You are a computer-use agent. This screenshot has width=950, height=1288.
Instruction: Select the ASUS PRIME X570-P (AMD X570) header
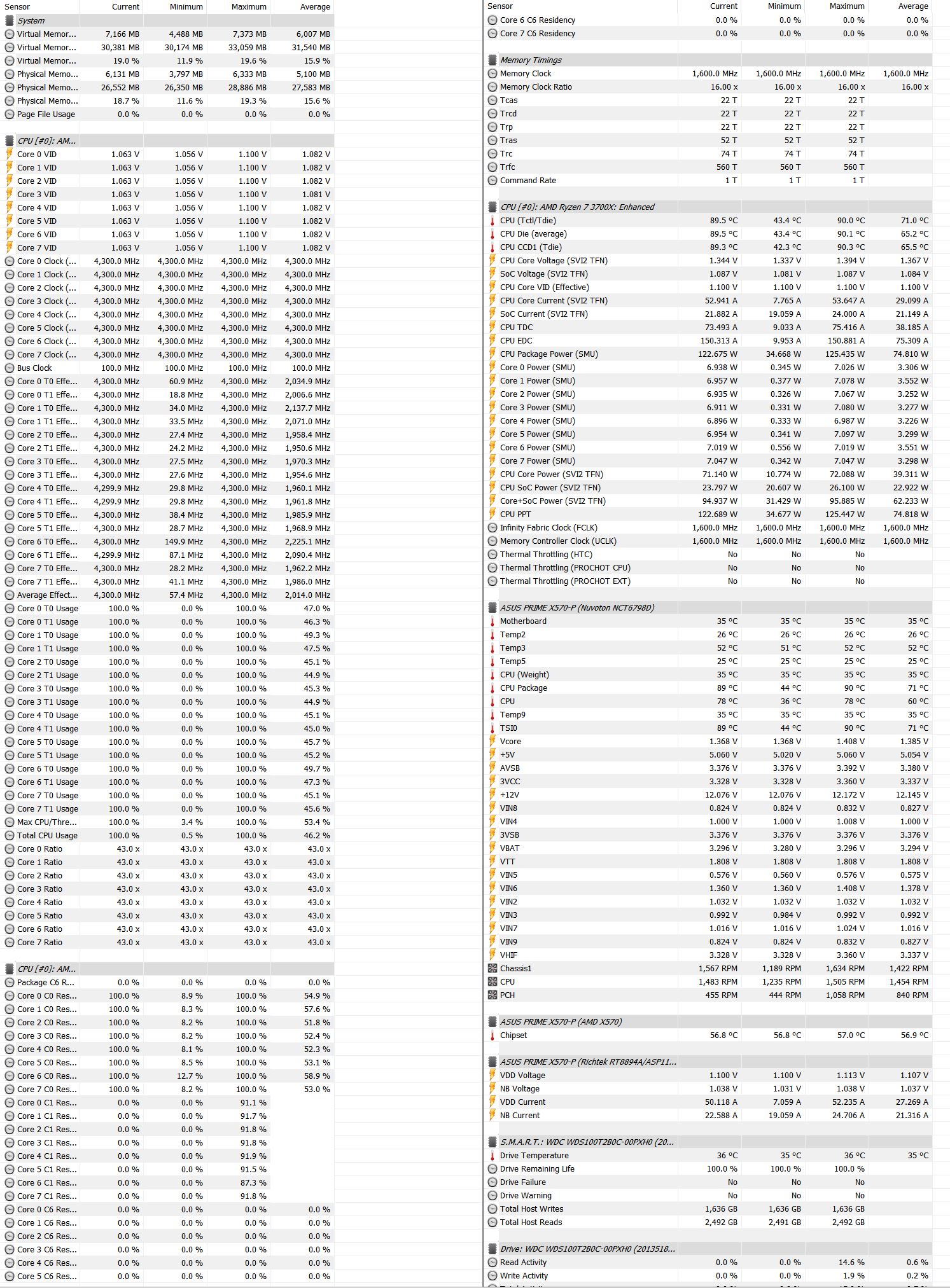pyautogui.click(x=709, y=1022)
